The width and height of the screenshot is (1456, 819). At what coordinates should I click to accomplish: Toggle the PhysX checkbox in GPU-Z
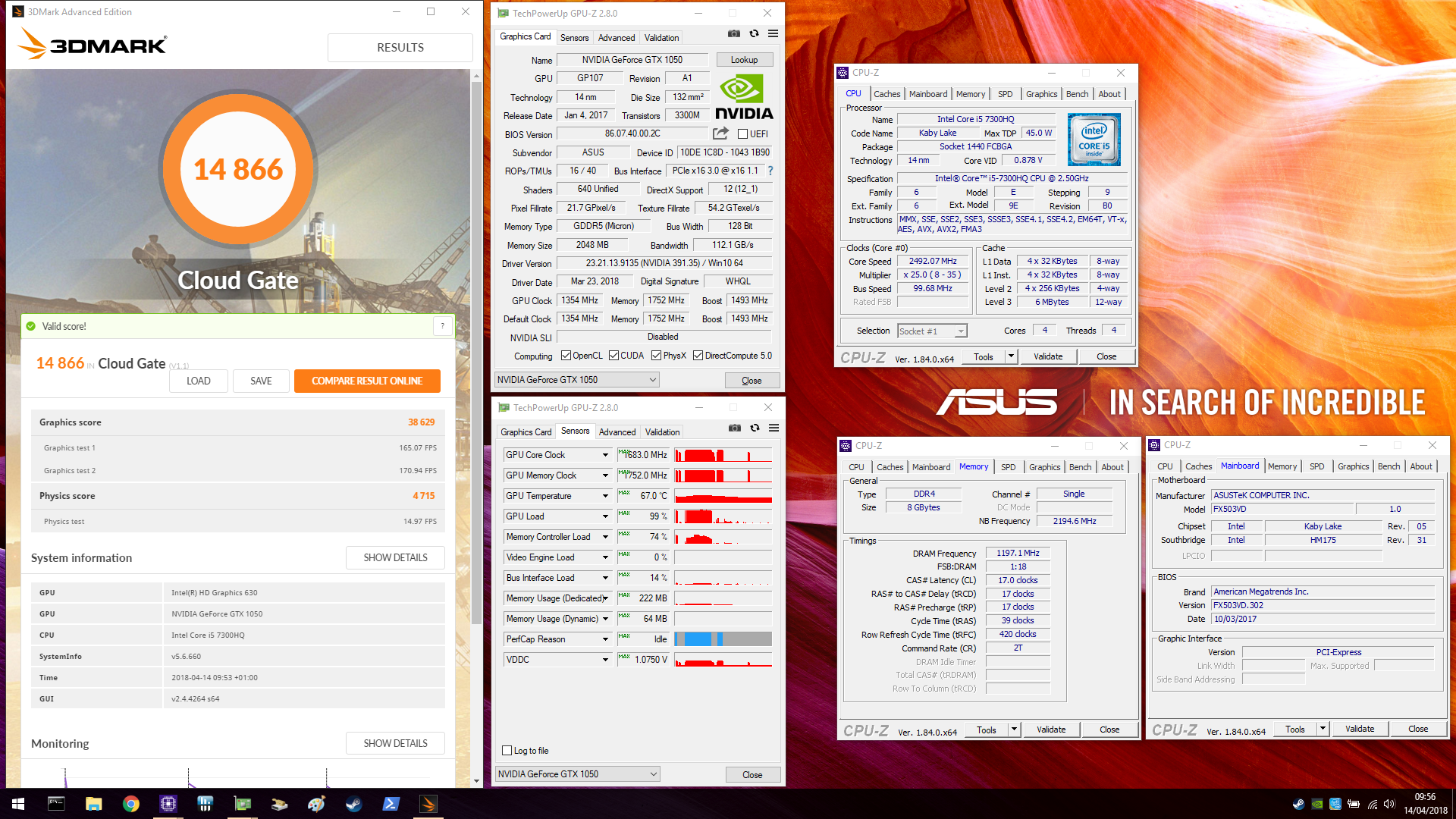click(656, 356)
